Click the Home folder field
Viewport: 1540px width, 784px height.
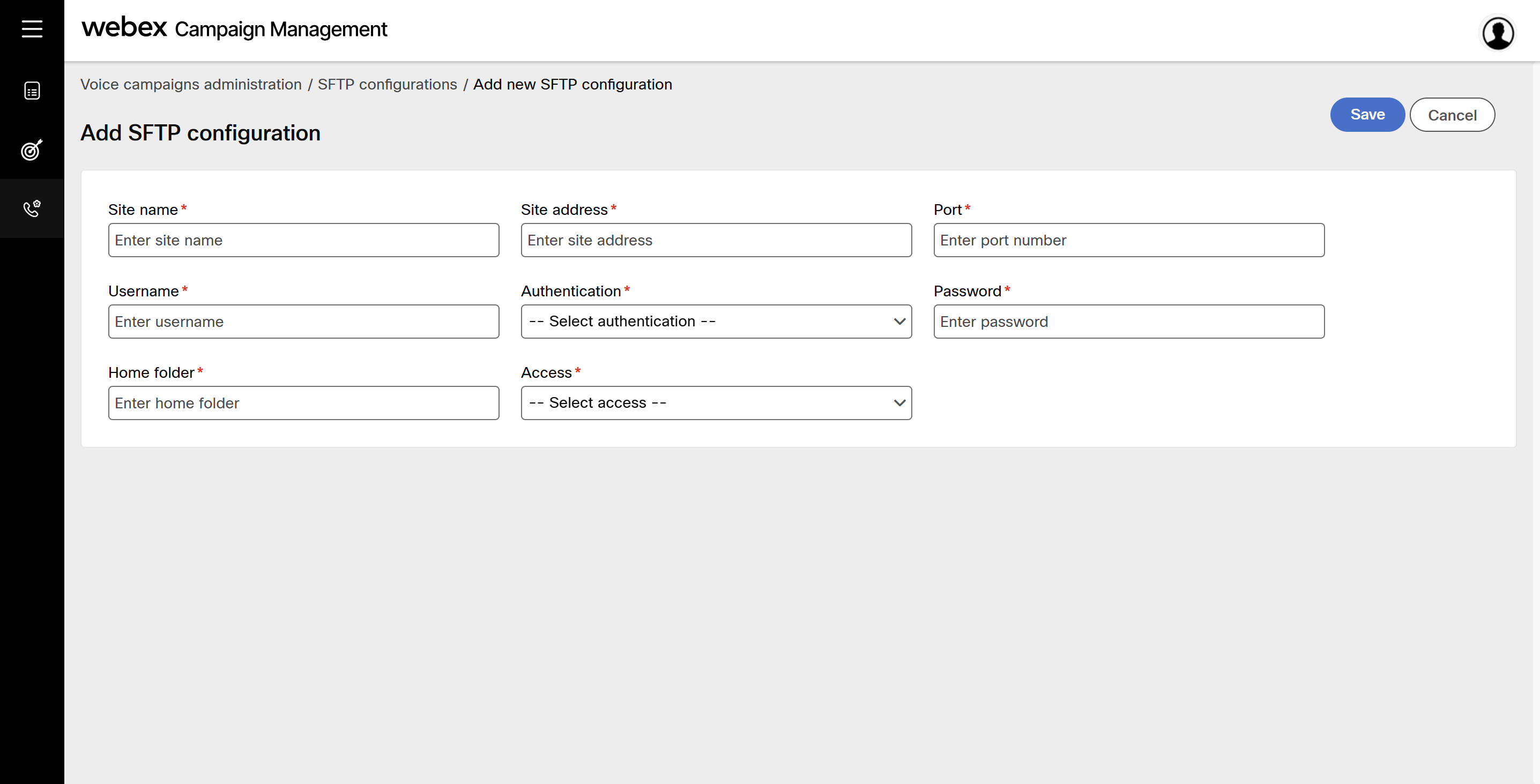(x=303, y=403)
